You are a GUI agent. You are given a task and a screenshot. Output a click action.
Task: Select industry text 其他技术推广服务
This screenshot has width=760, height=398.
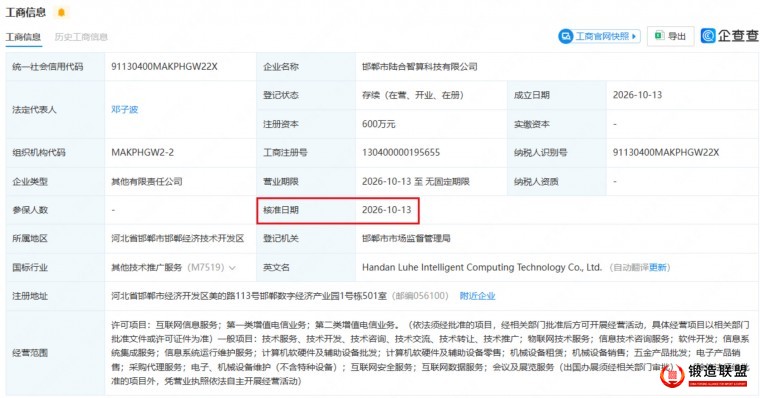[x=146, y=268]
